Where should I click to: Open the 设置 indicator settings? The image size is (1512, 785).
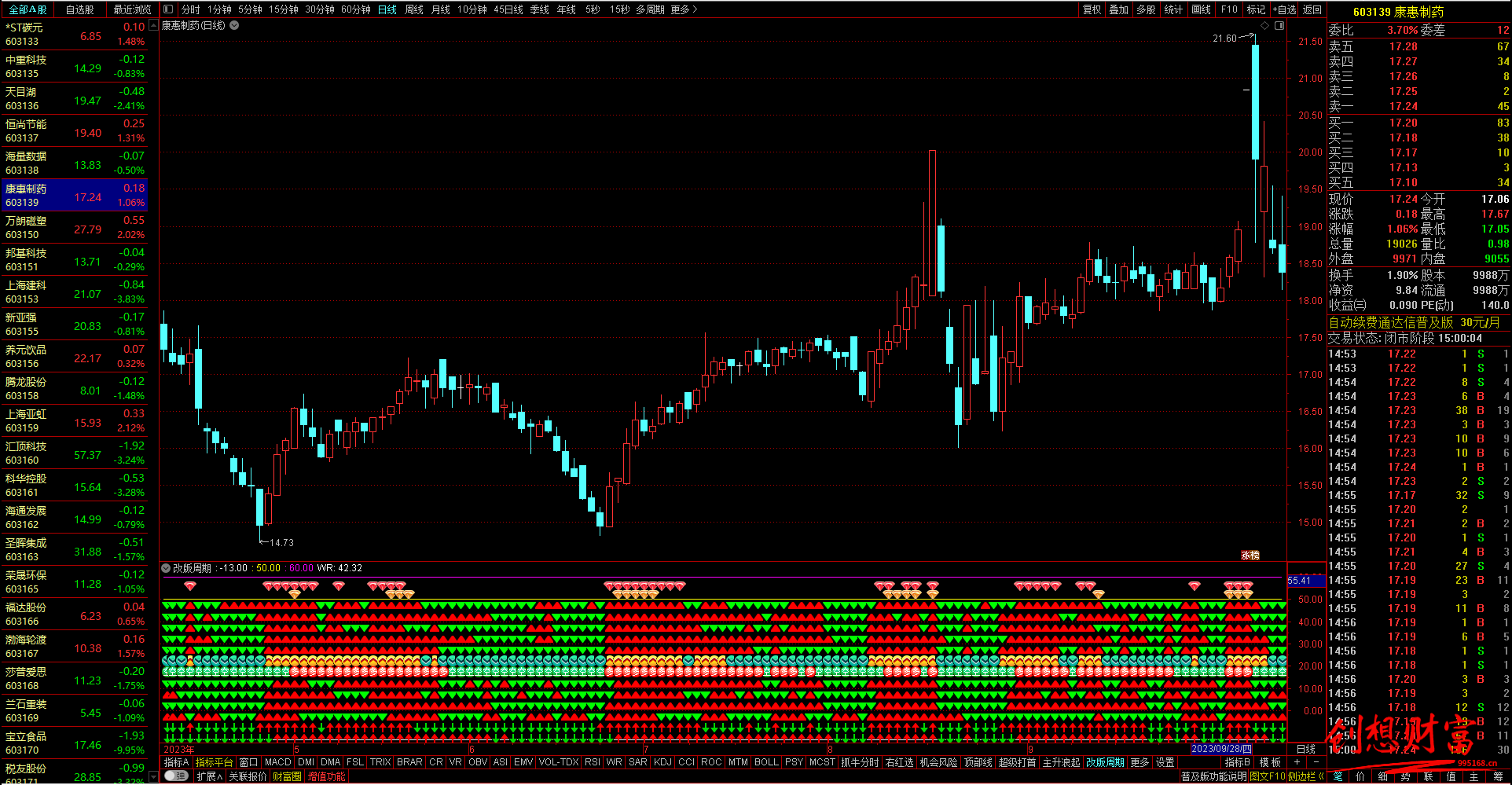(x=1165, y=762)
